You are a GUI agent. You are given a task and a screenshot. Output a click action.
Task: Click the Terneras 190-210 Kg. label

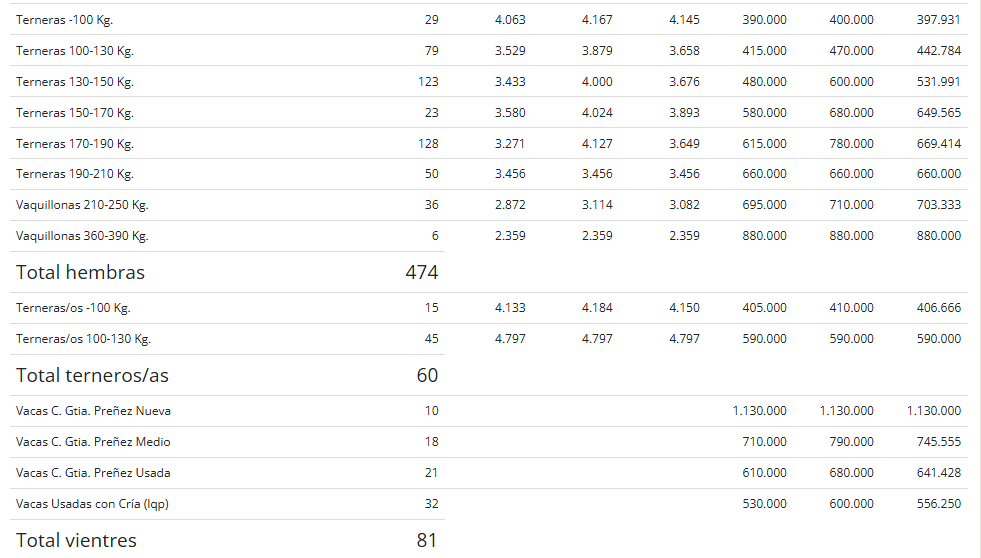coord(75,174)
